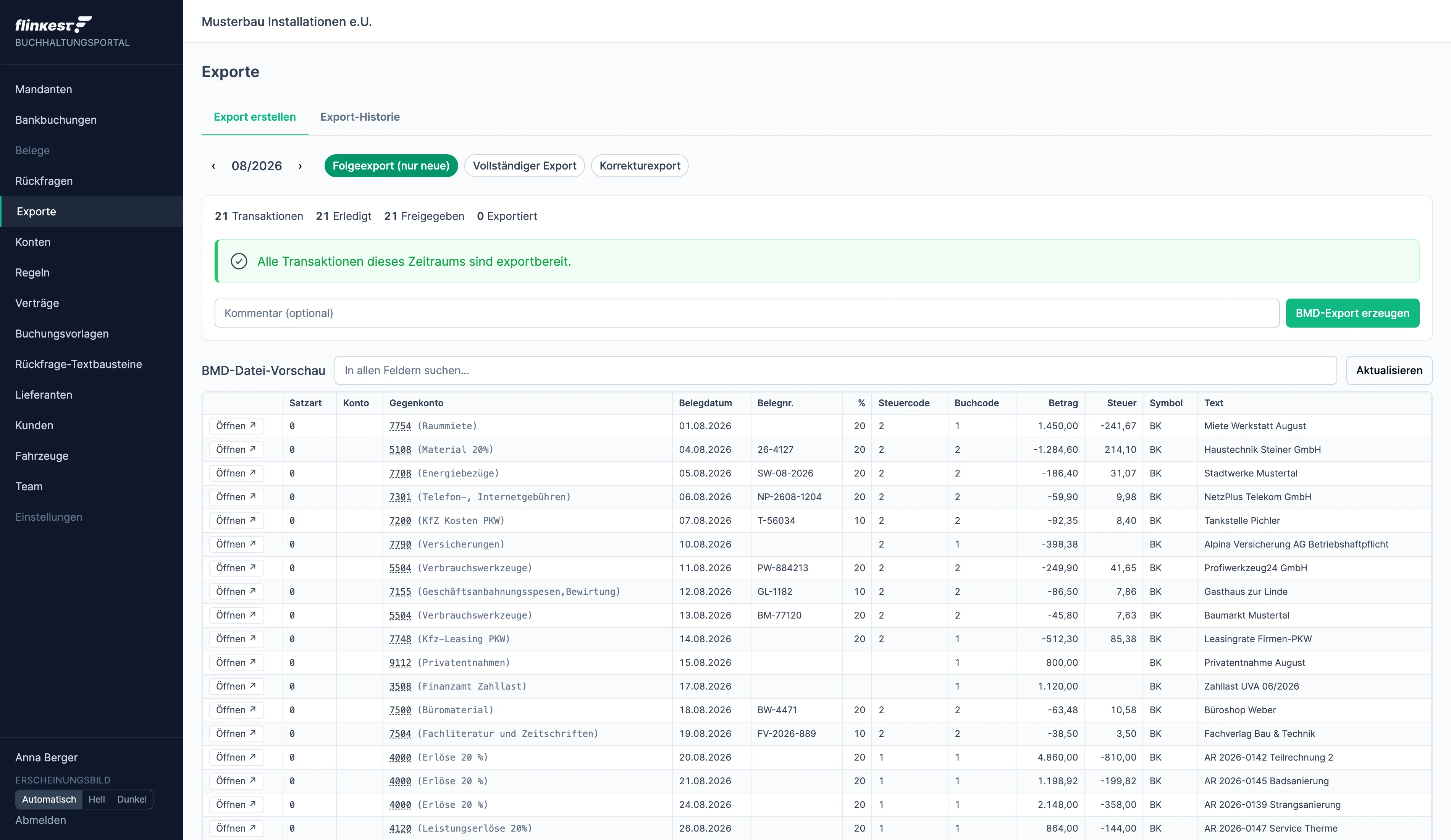Click Öffnen for AR 2026-0145 Badsanierung
Viewport: 1451px width, 840px height.
[236, 781]
